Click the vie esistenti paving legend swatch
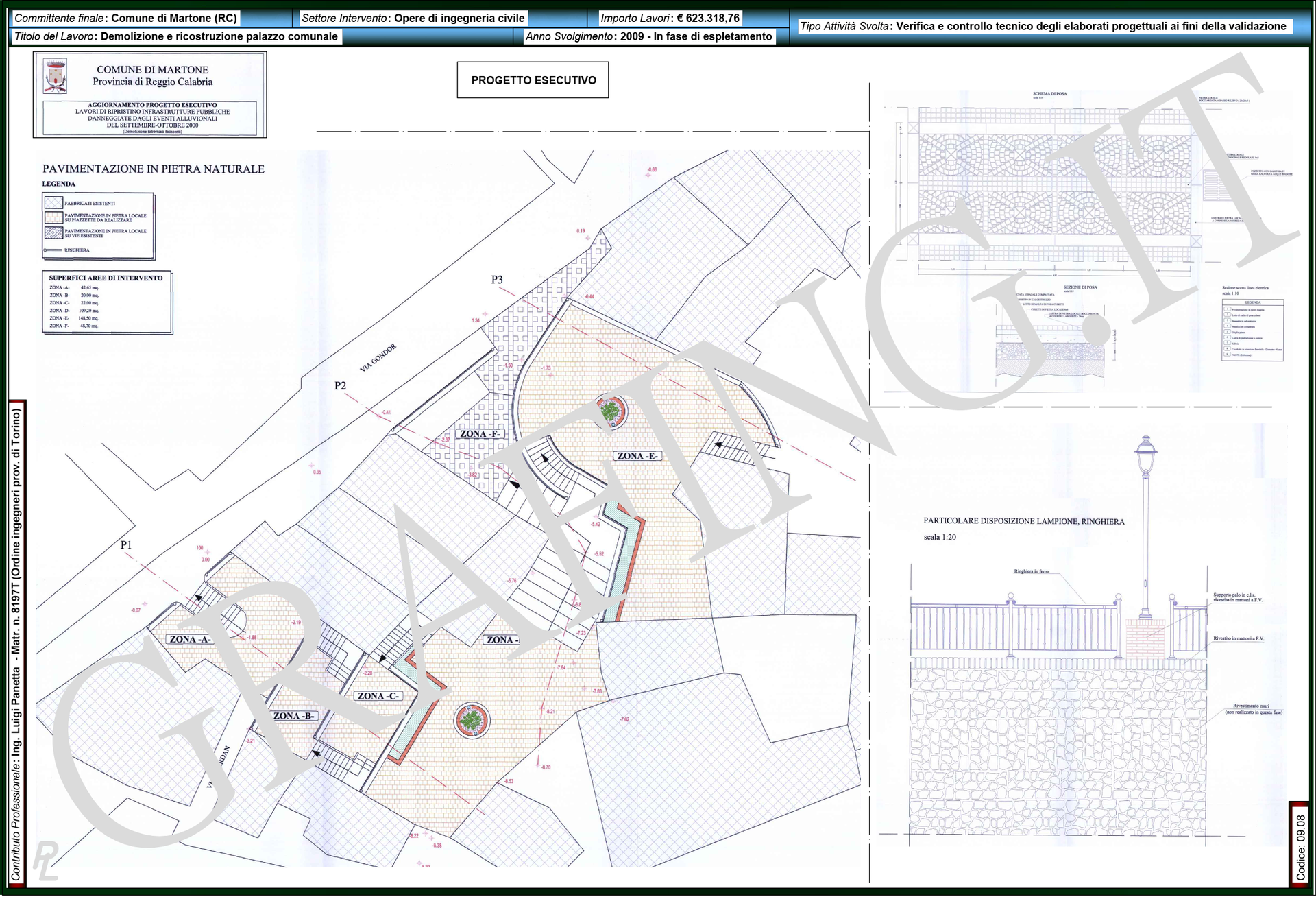 point(53,233)
